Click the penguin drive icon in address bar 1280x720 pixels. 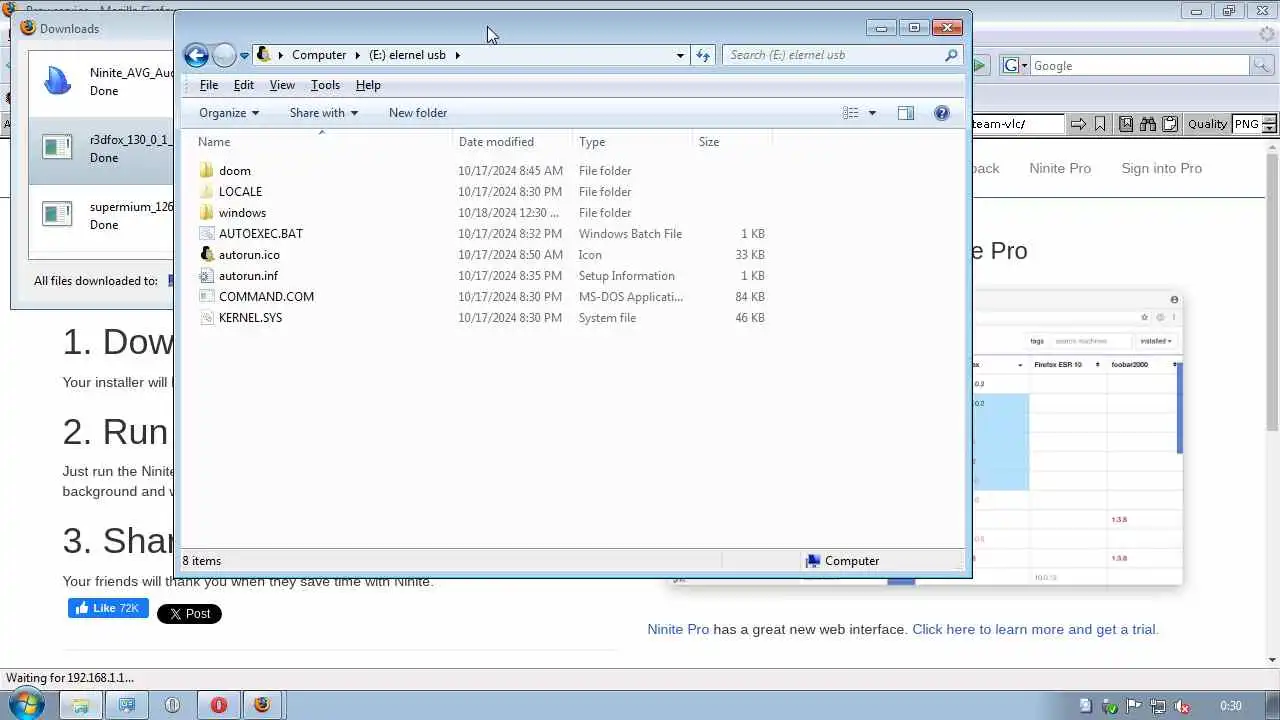[264, 55]
